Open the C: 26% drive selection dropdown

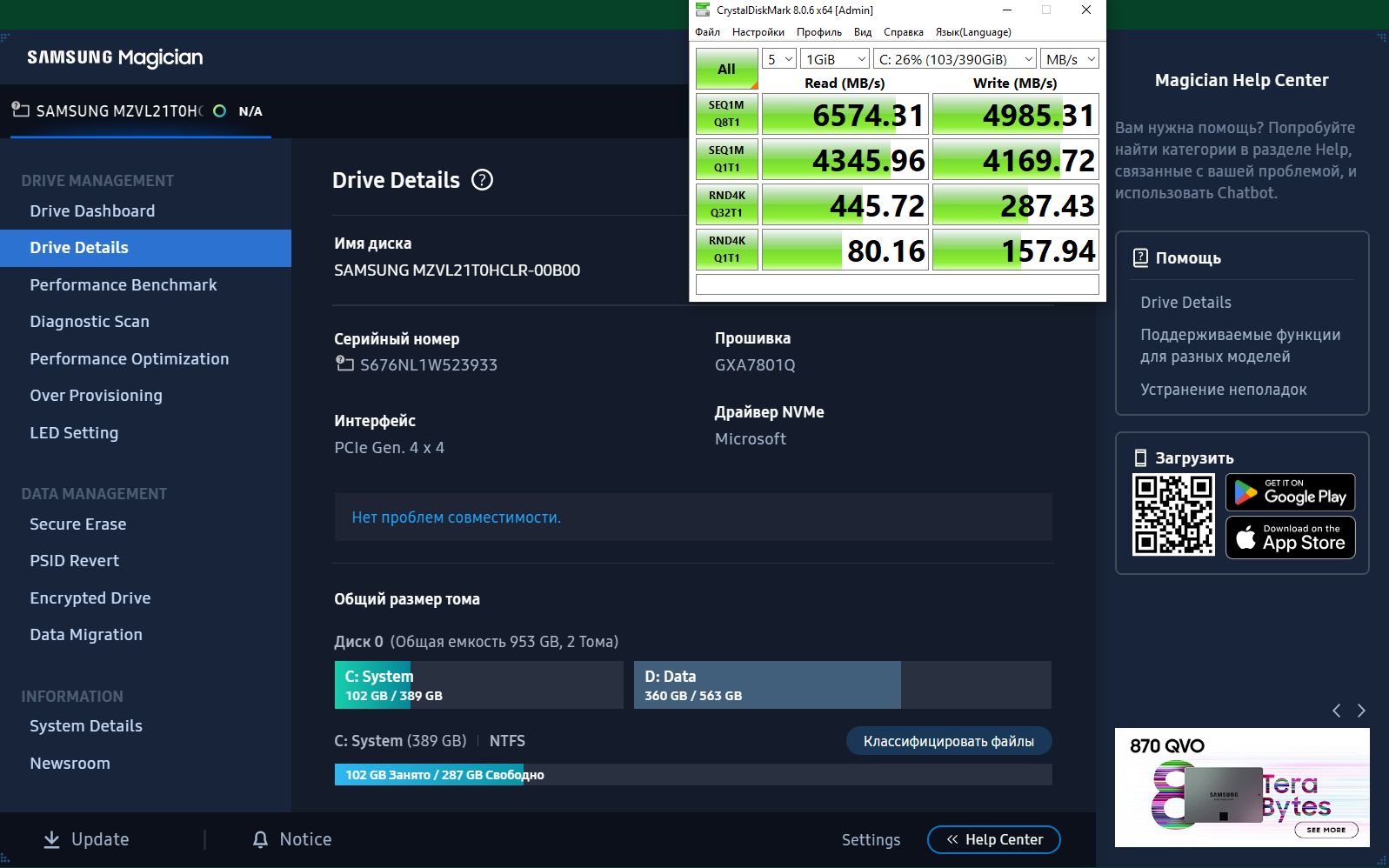tap(955, 59)
